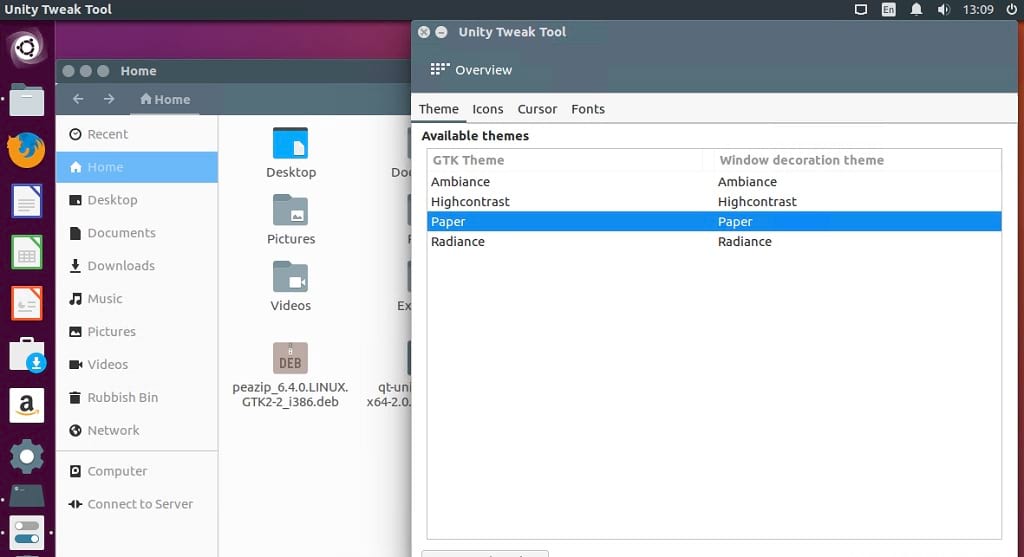
Task: Switch to the Theme tab
Action: (x=439, y=109)
